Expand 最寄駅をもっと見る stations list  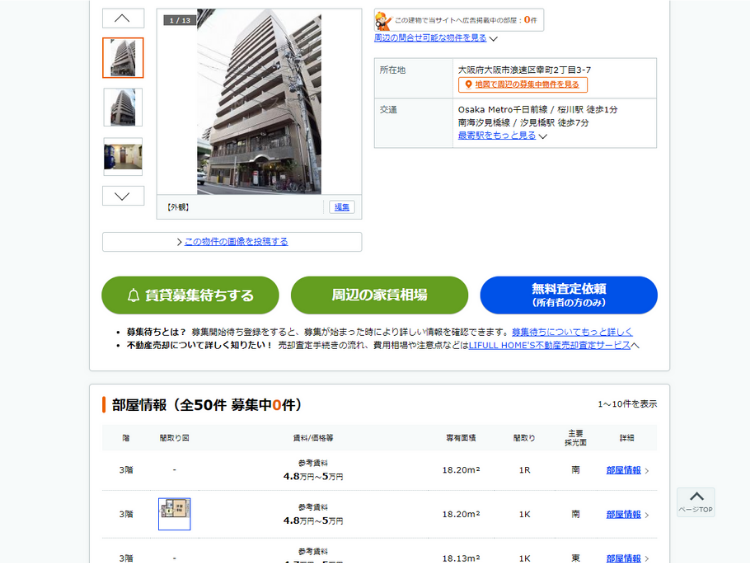tap(502, 135)
